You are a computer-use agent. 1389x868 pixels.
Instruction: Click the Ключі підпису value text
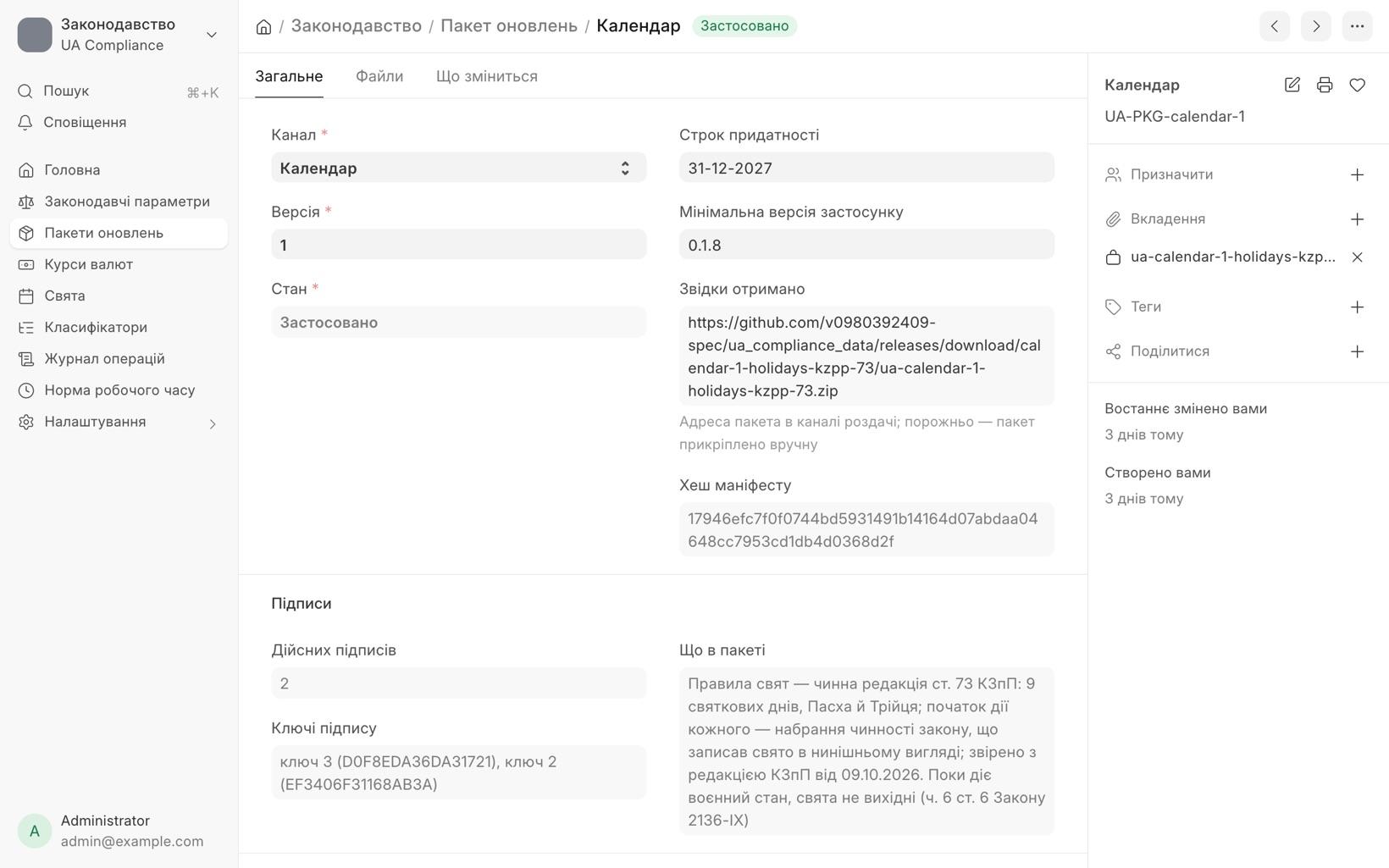(x=458, y=773)
